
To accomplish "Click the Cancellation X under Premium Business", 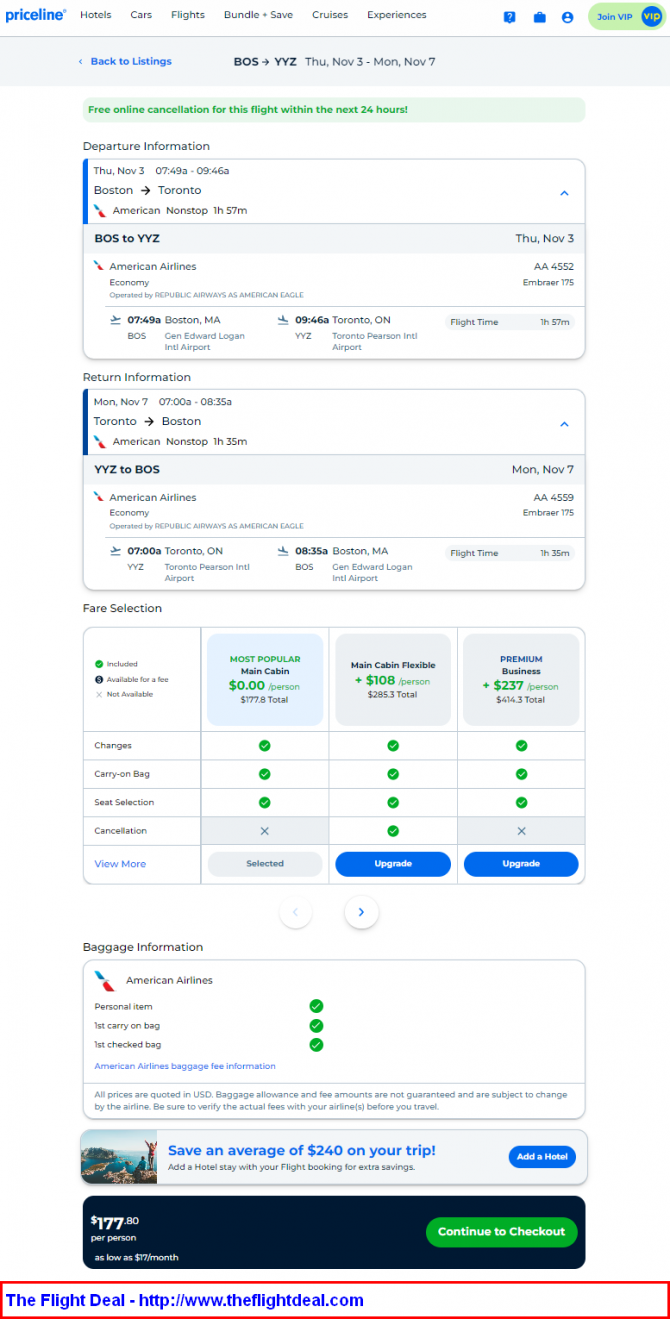I will [521, 831].
